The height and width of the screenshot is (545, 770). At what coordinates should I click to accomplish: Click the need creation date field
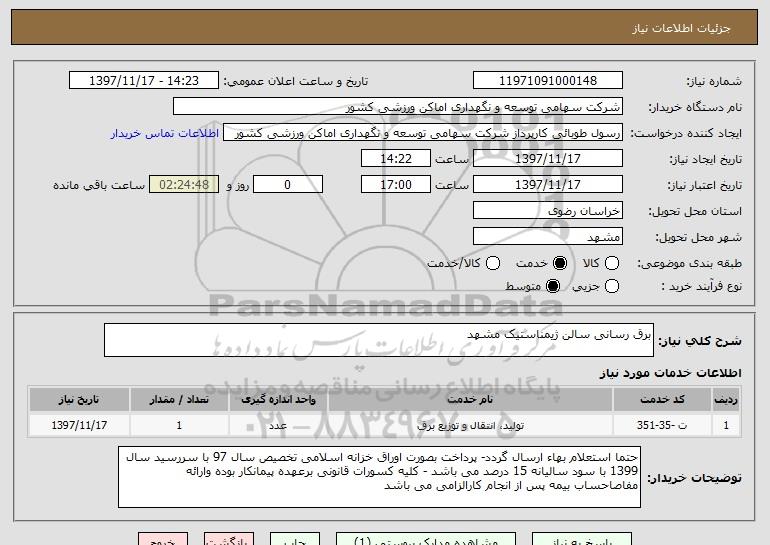point(548,159)
